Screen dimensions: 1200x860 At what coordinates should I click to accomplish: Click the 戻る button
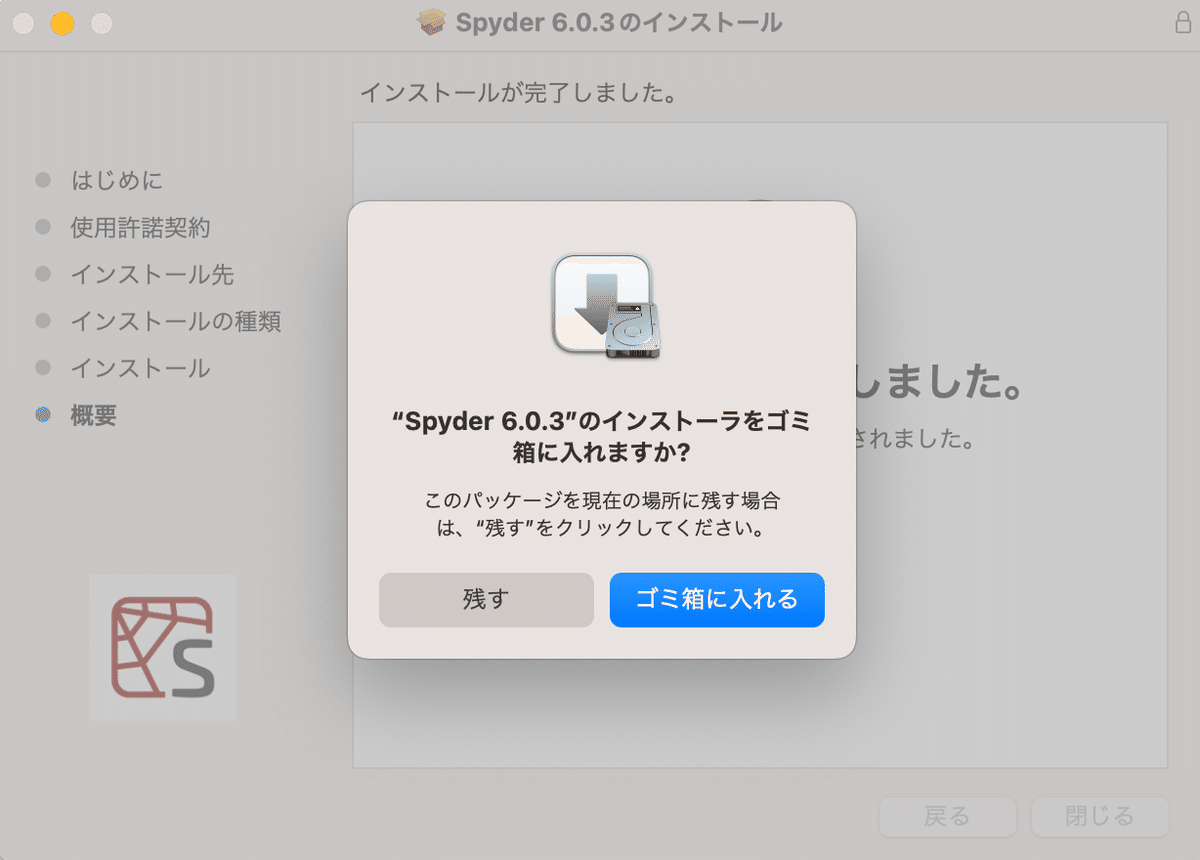click(947, 816)
